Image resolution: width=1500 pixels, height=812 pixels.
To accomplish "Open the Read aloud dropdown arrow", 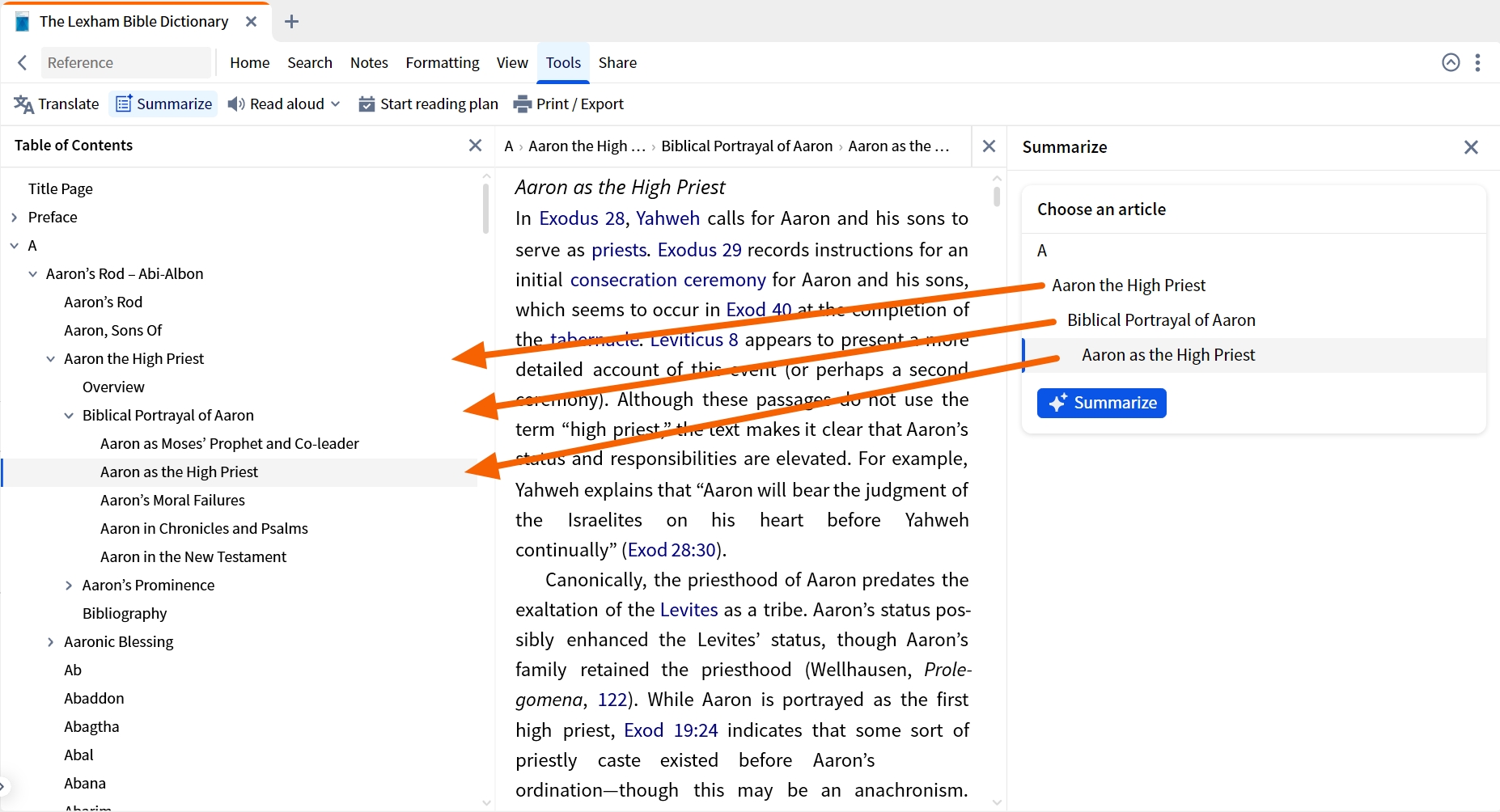I will point(336,104).
